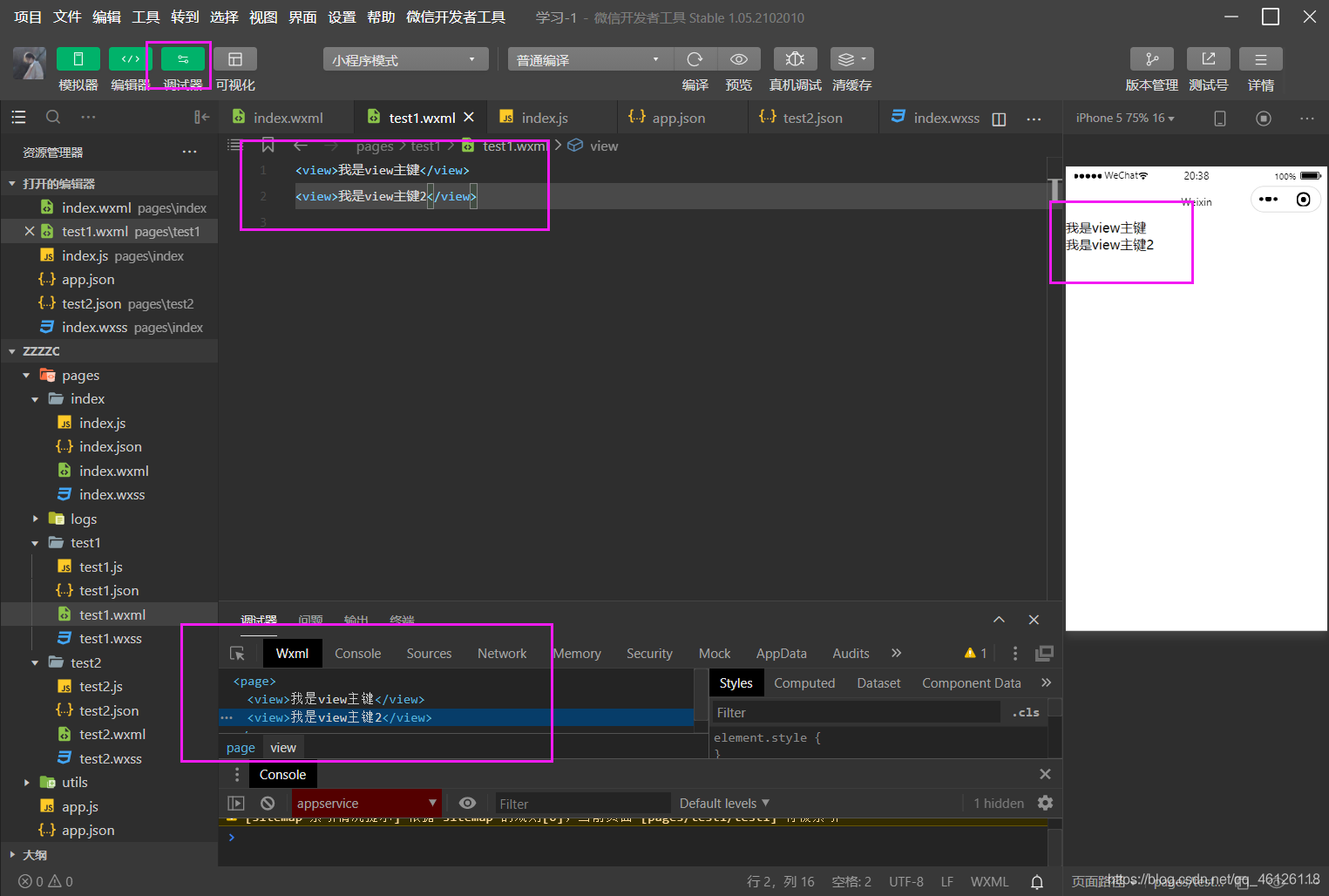Undock the debugger window
Screen dimensions: 1329x896
[1044, 653]
